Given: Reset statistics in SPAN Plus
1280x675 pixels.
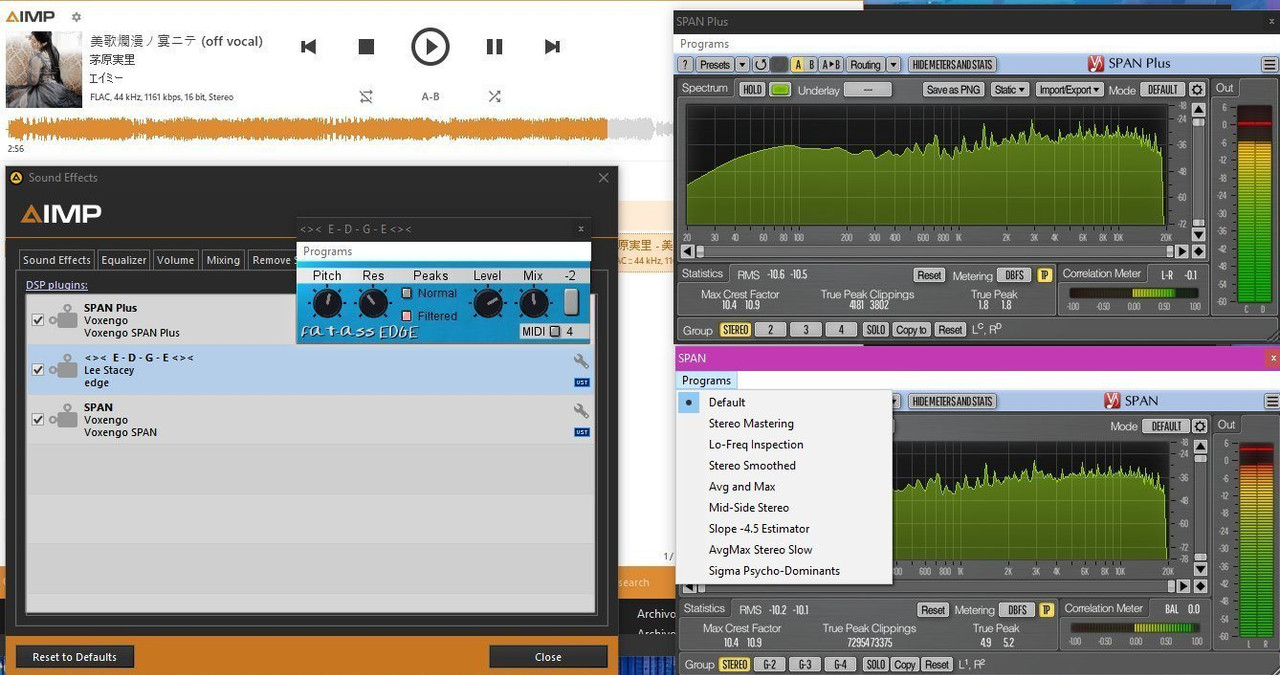Looking at the screenshot, I should pyautogui.click(x=929, y=275).
